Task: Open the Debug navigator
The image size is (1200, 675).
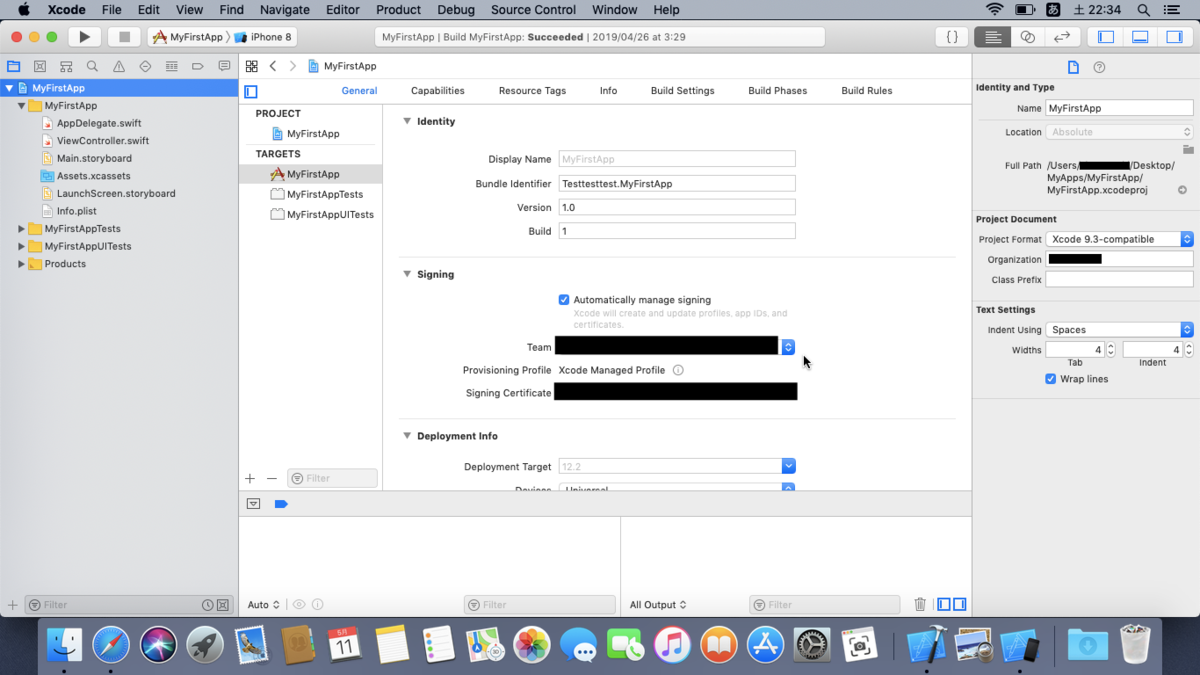Action: pyautogui.click(x=171, y=66)
